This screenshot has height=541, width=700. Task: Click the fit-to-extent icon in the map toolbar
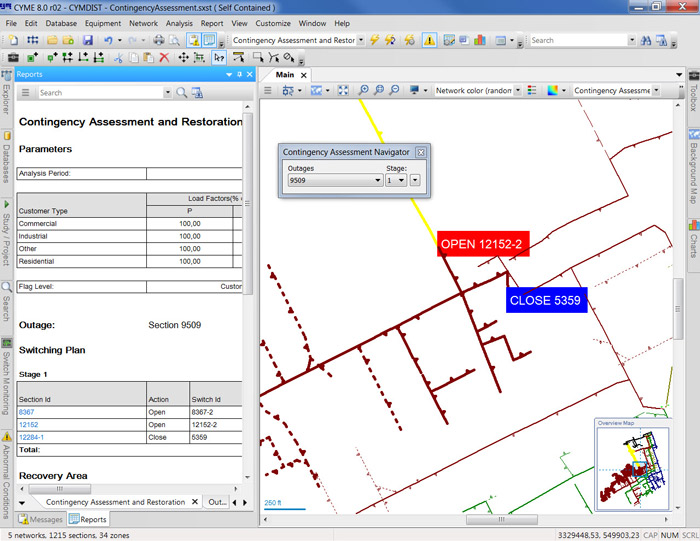point(343,91)
